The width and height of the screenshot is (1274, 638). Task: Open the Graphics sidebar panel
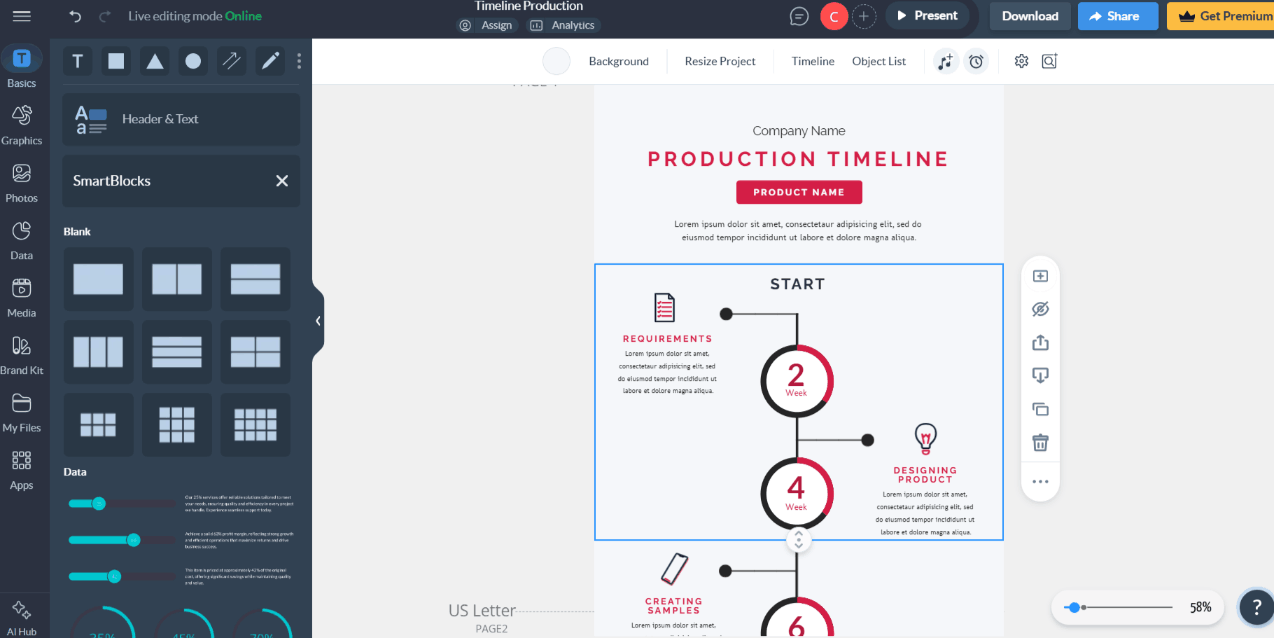(22, 125)
